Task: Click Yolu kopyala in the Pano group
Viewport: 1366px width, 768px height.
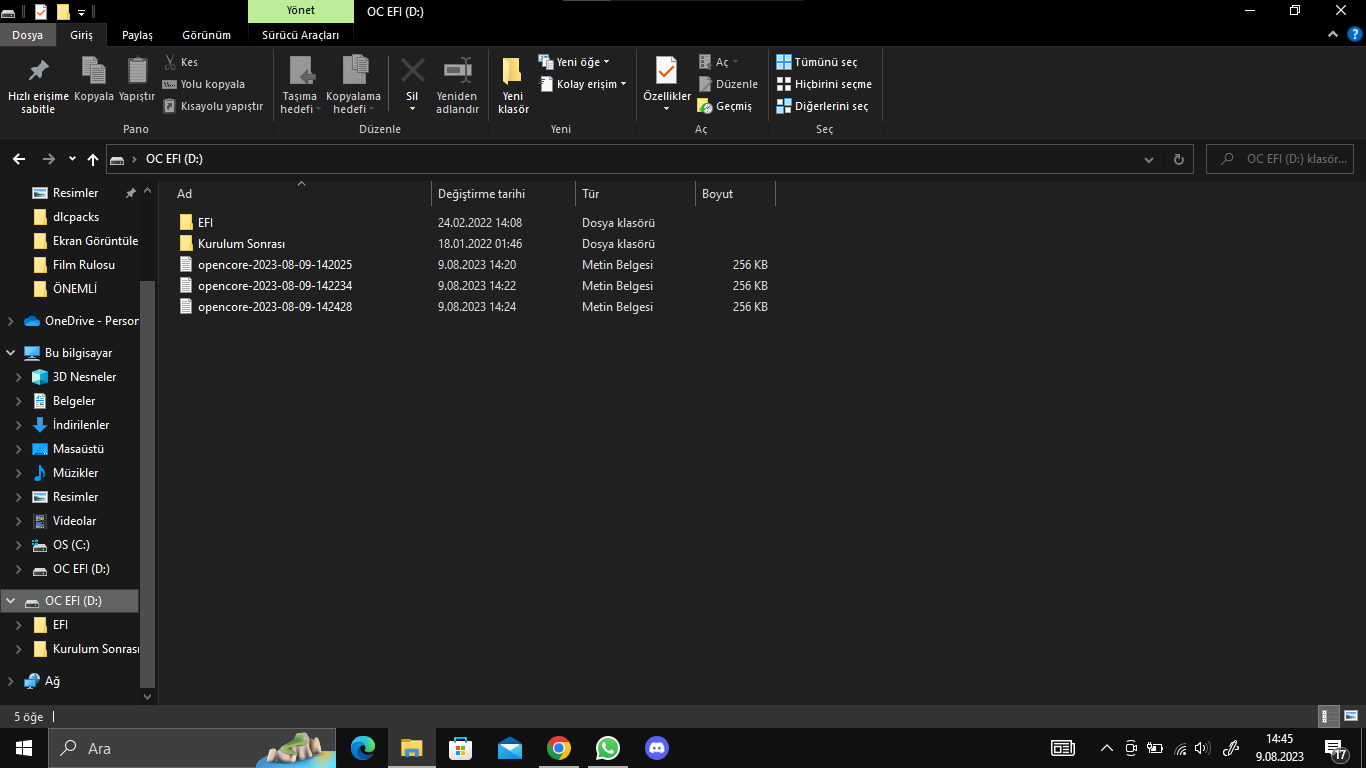Action: (211, 84)
